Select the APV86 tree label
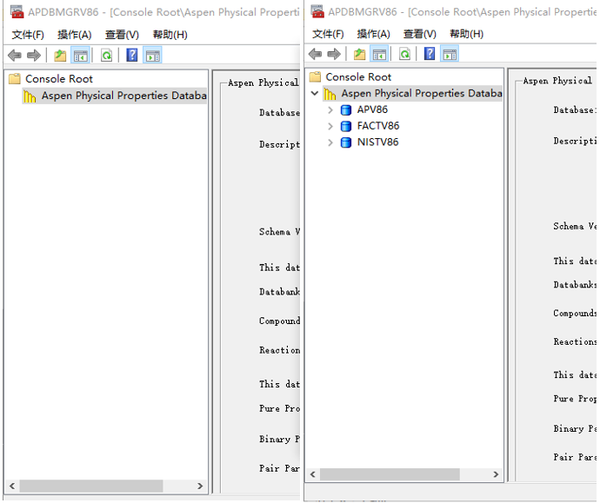Screen dimensions: 600x503 tap(372, 110)
